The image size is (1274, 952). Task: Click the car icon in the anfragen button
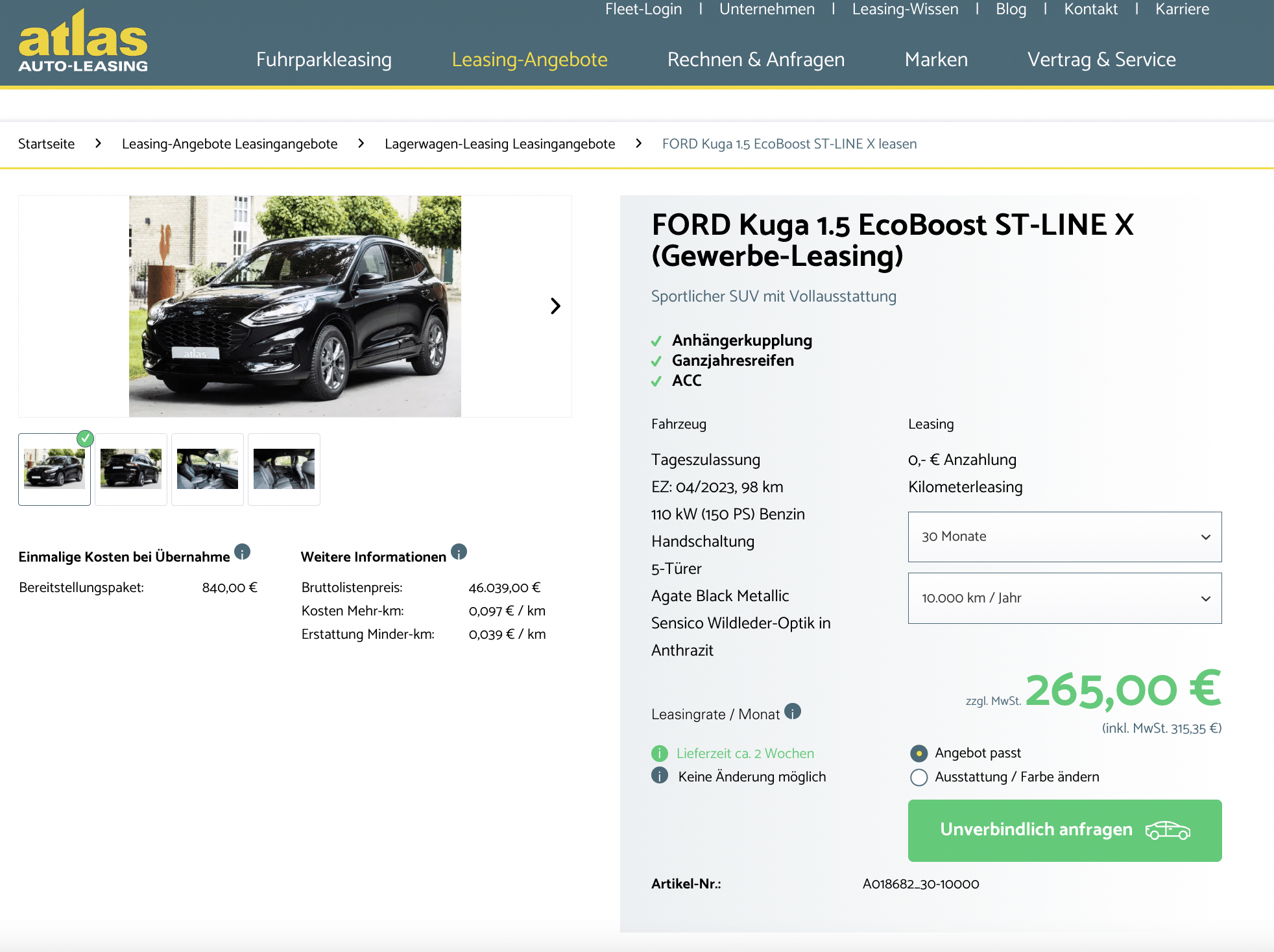[1168, 830]
